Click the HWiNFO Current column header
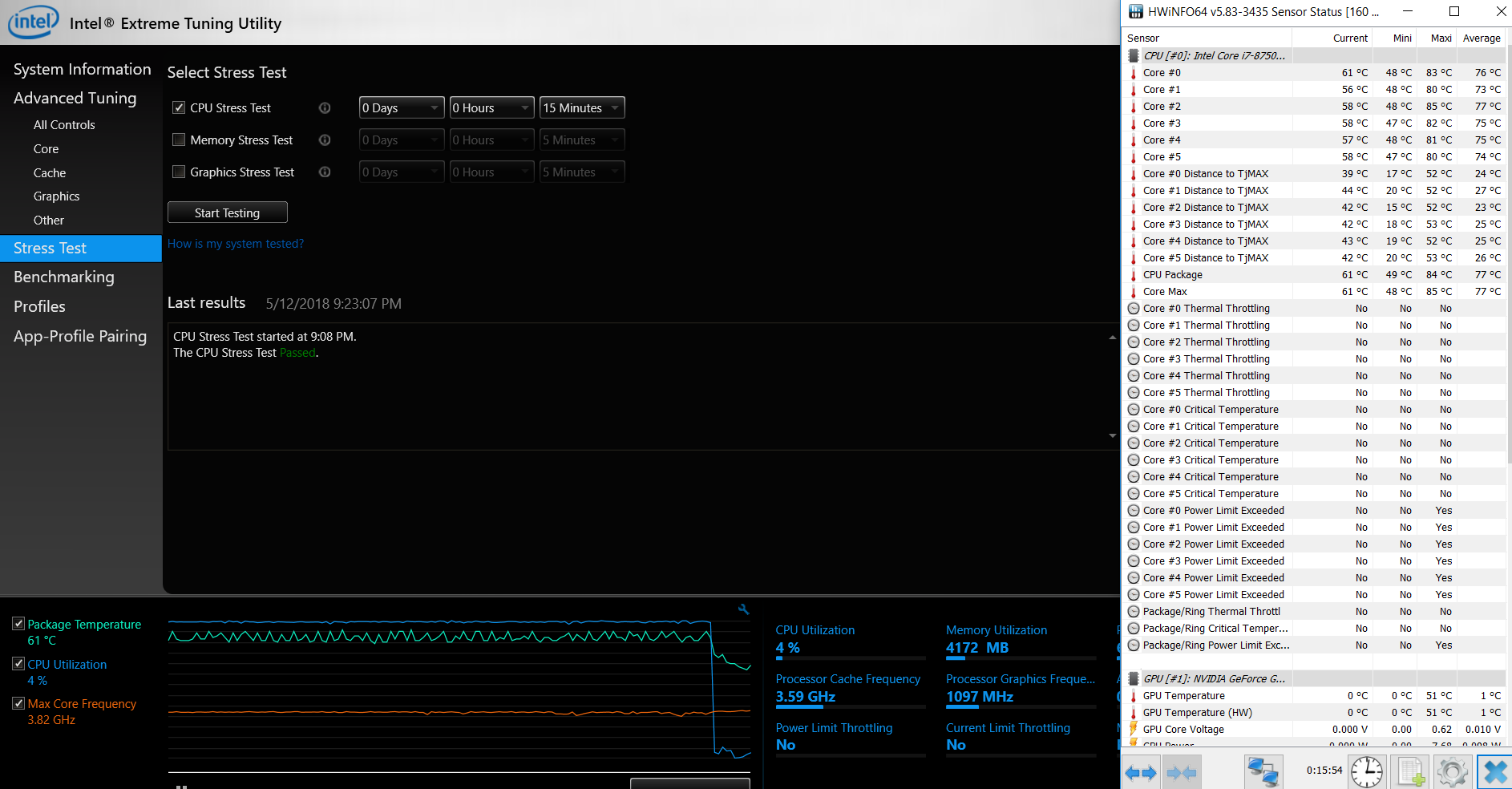 (1332, 38)
